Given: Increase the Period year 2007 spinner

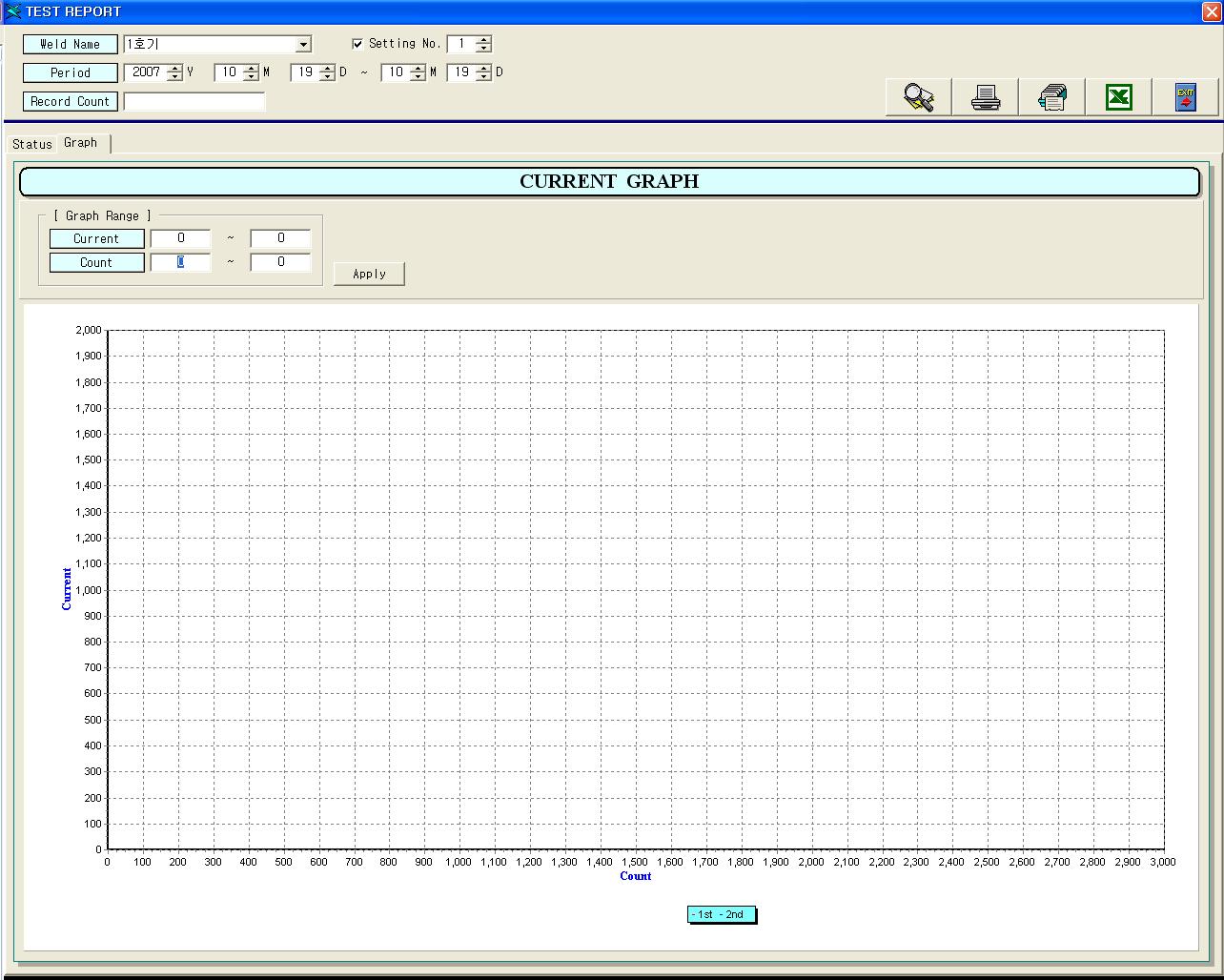Looking at the screenshot, I should 173,69.
